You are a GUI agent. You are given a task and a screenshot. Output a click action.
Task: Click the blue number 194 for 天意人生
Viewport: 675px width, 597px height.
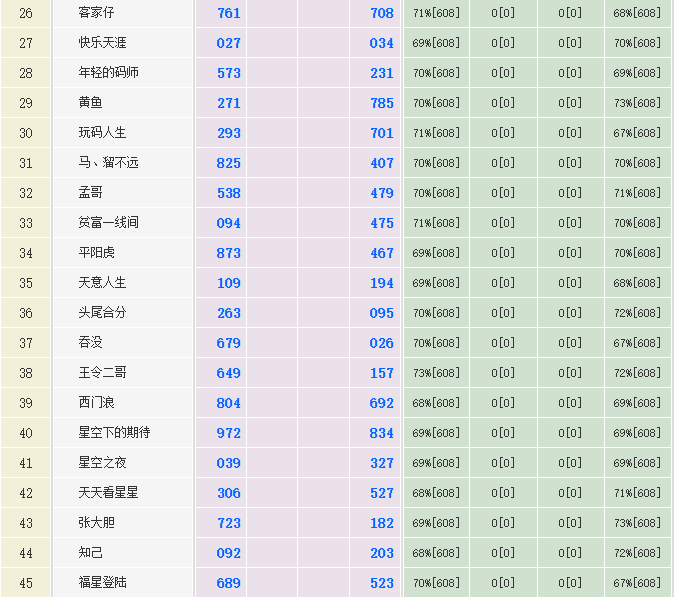[382, 283]
